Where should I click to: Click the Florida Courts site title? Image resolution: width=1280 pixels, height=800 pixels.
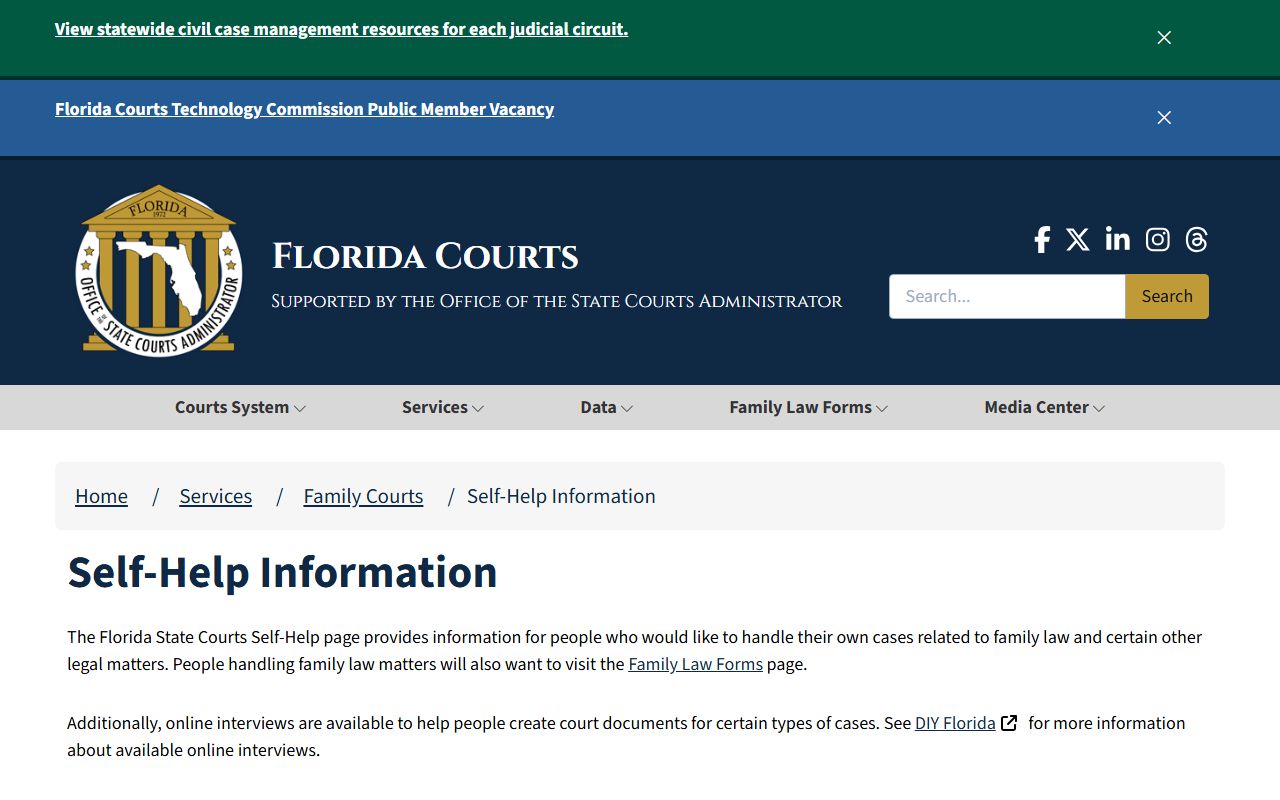(x=425, y=256)
